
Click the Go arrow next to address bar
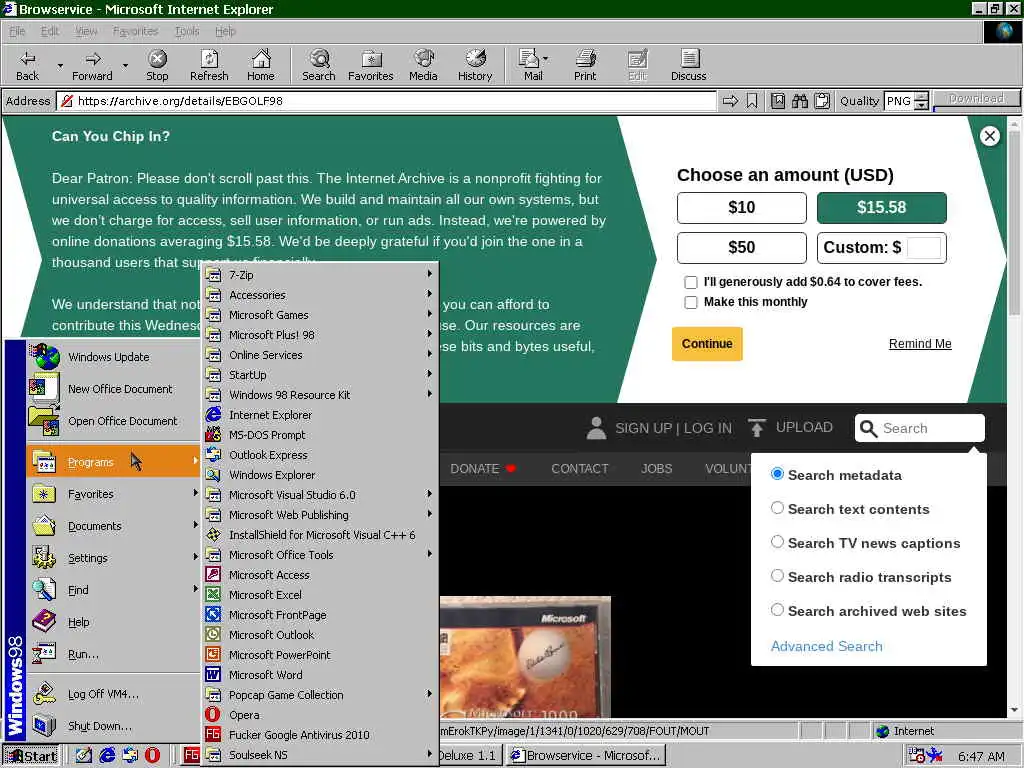pos(730,101)
